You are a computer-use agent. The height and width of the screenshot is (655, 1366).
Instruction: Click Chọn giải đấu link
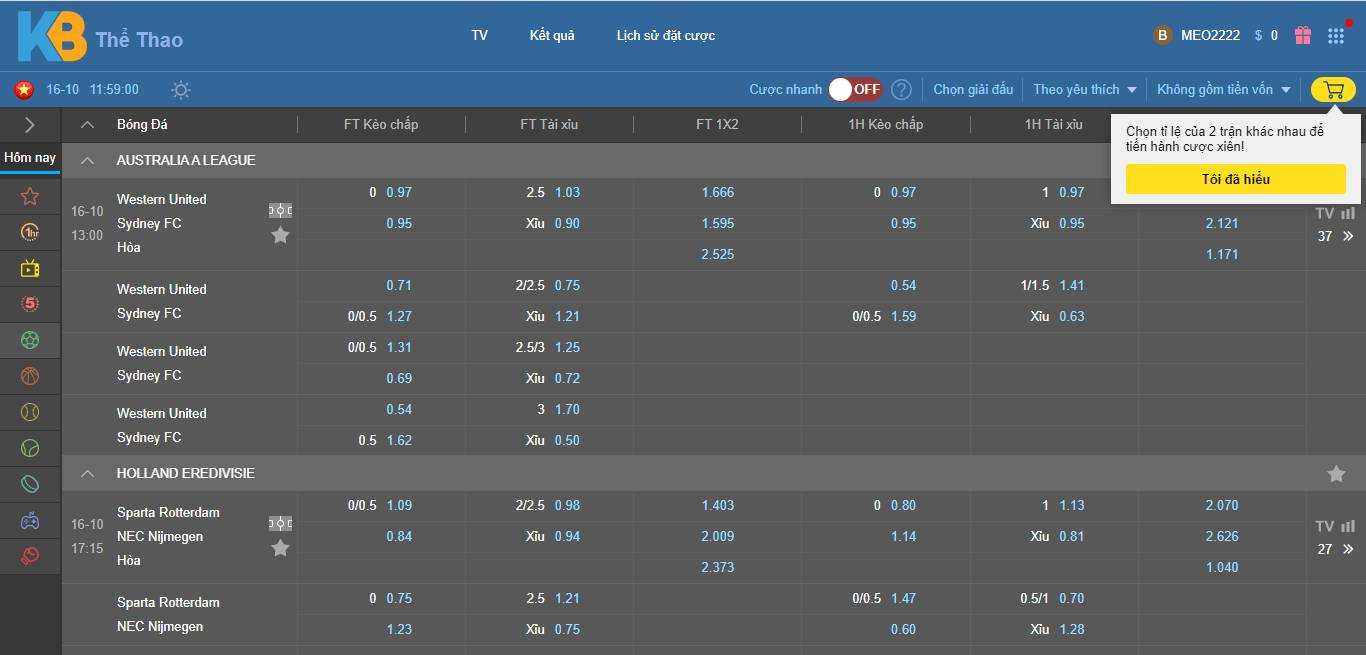click(973, 90)
